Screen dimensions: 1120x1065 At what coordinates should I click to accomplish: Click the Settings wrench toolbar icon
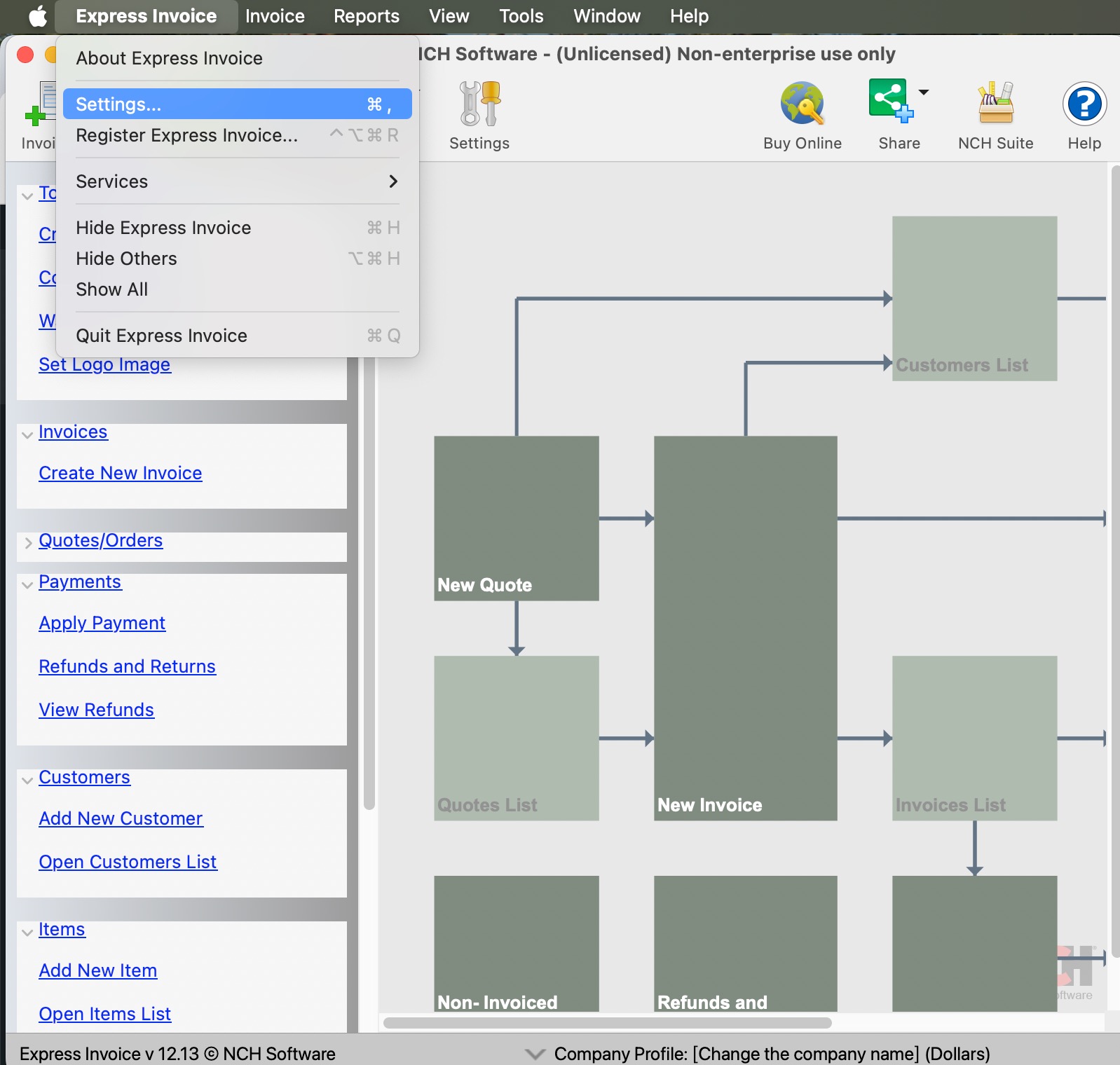point(479,104)
